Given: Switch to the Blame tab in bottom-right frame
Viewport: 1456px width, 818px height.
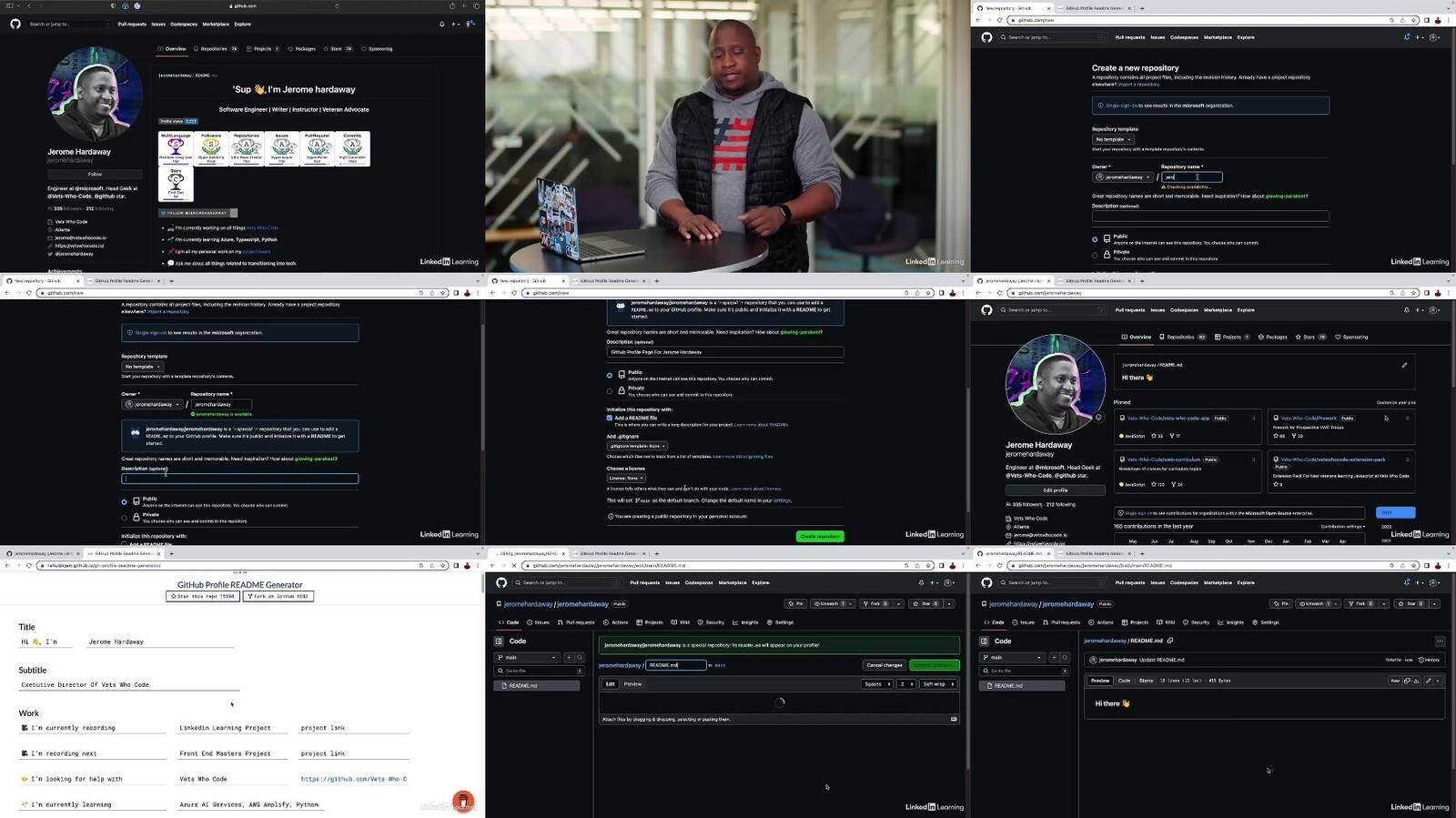Looking at the screenshot, I should point(1146,681).
